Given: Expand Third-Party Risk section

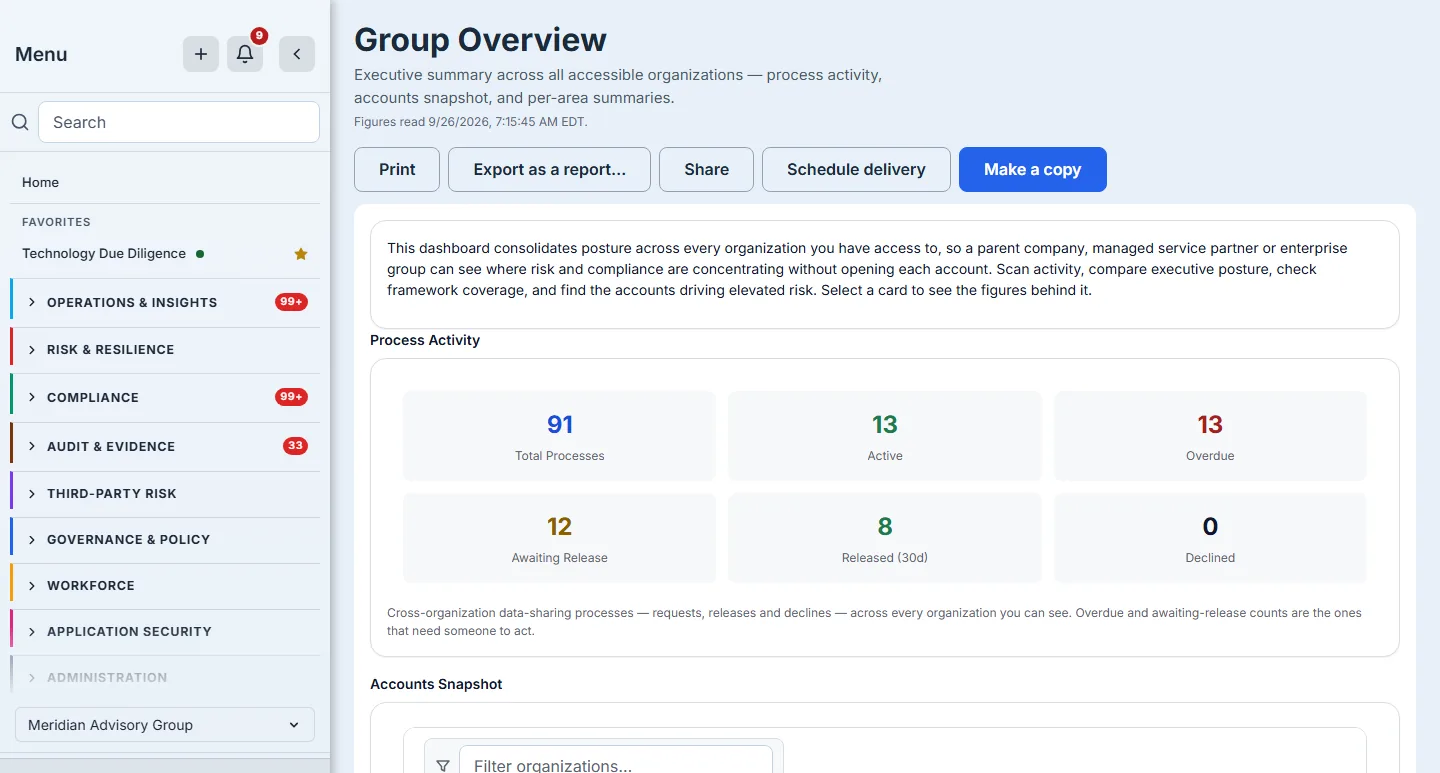Looking at the screenshot, I should pos(165,493).
